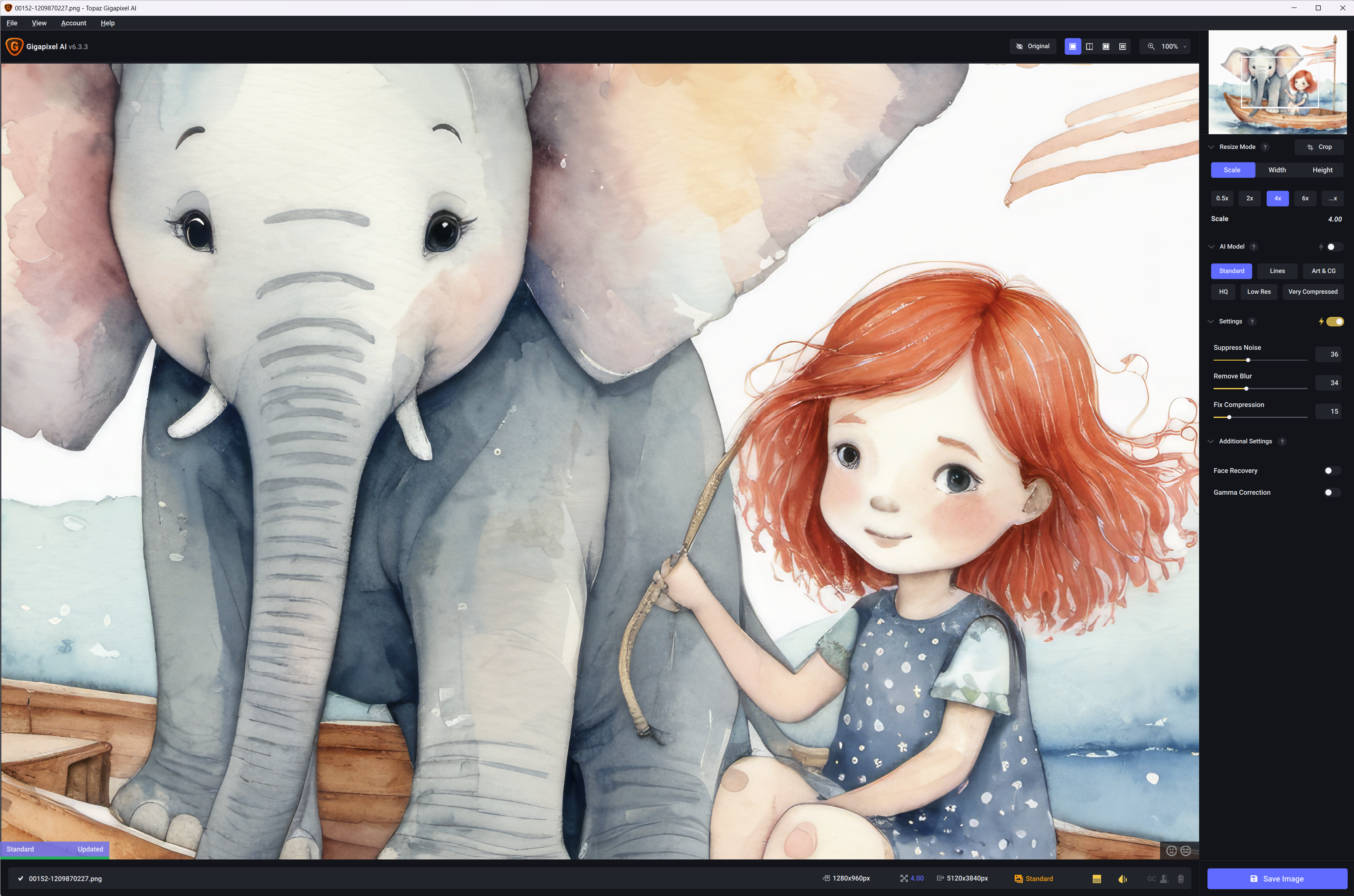Open the File menu

(12, 23)
